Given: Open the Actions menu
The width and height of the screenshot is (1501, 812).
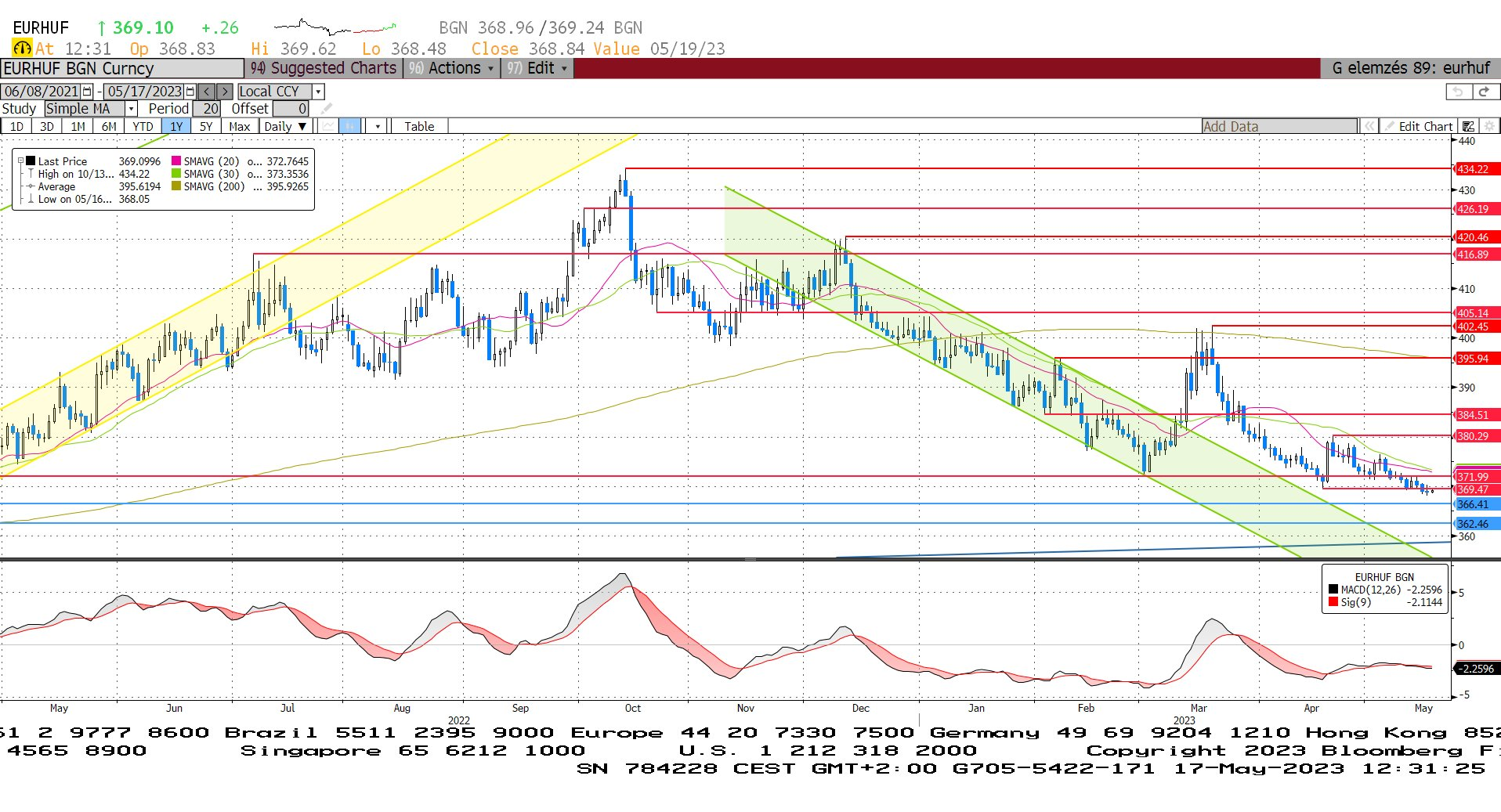Looking at the screenshot, I should pyautogui.click(x=454, y=68).
